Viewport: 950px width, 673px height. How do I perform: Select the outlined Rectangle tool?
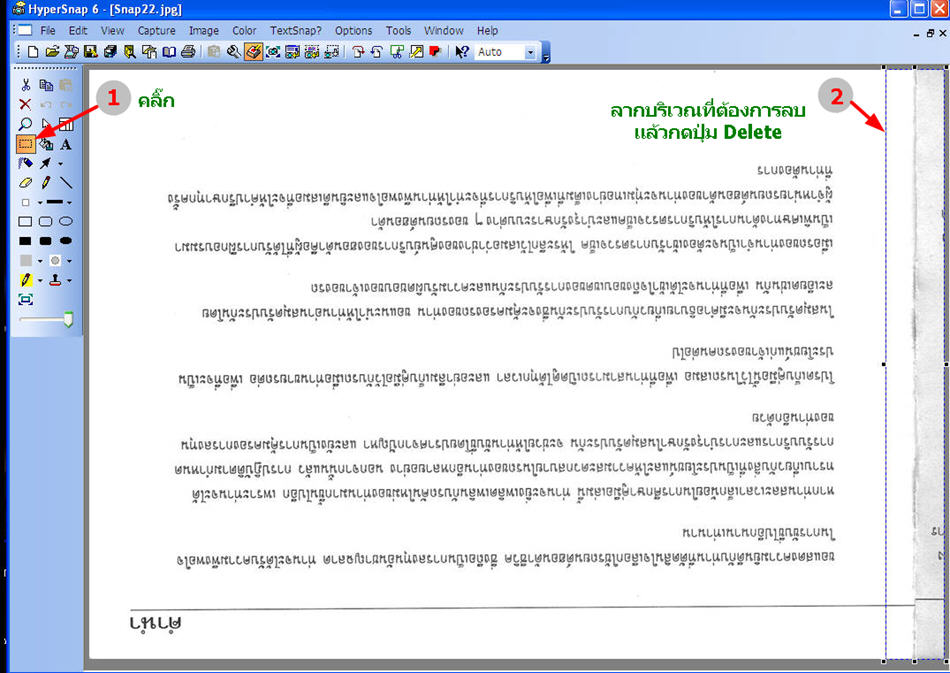[x=25, y=222]
